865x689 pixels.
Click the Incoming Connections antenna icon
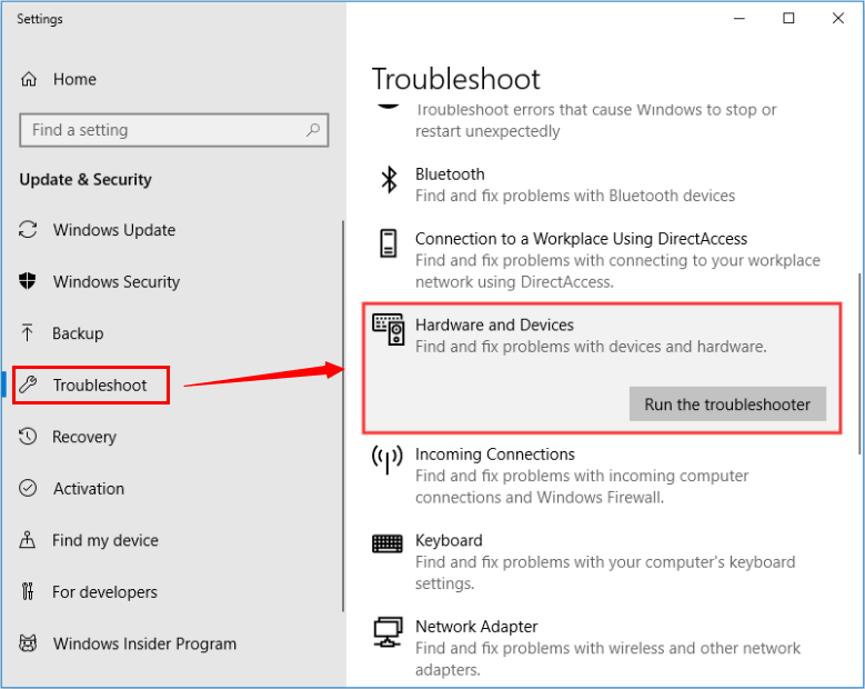387,460
